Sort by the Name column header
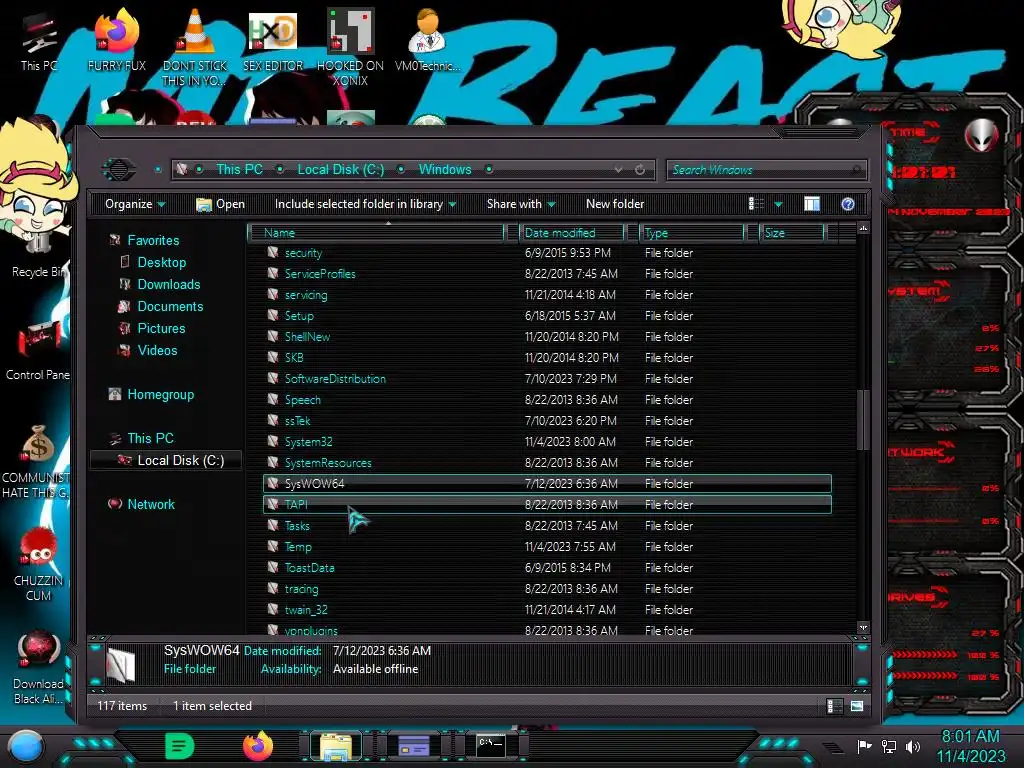1024x768 pixels. click(x=376, y=232)
